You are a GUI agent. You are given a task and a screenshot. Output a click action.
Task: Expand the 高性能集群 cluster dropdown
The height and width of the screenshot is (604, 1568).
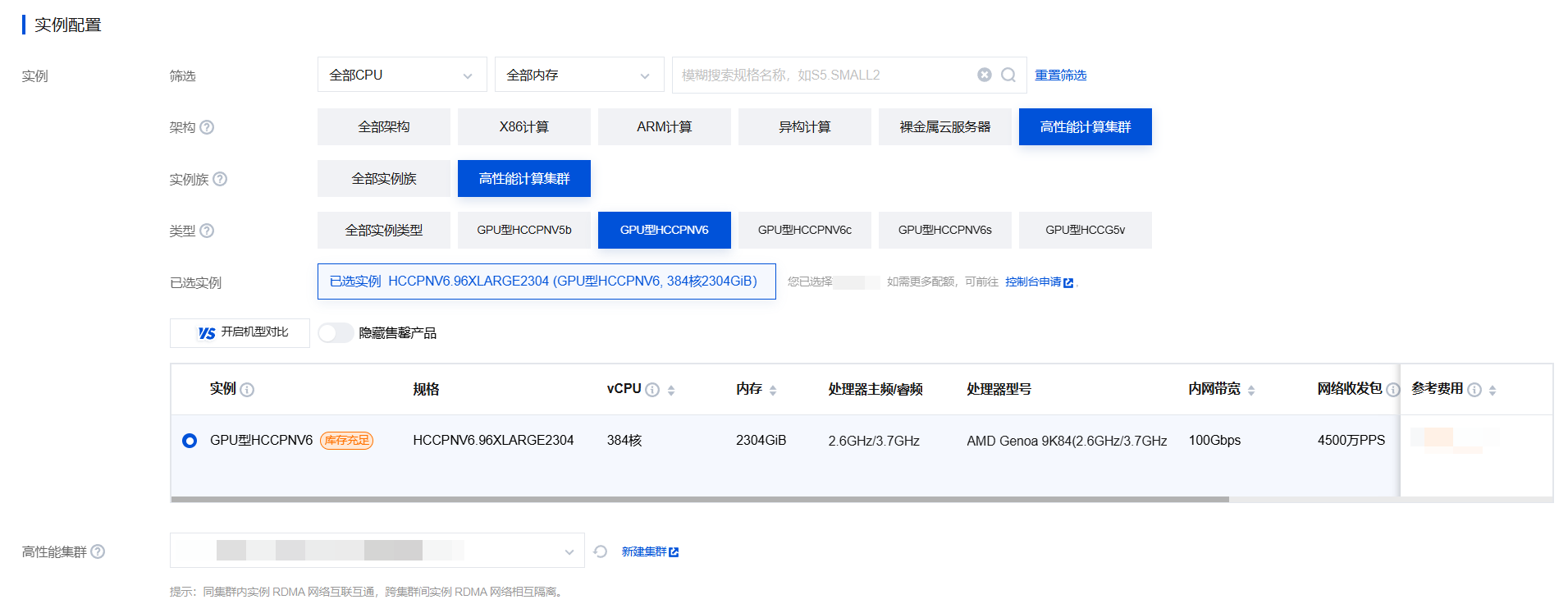pos(377,551)
